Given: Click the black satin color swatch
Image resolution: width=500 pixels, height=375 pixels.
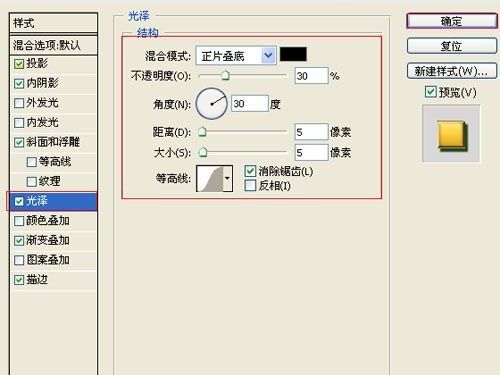Looking at the screenshot, I should 293,54.
